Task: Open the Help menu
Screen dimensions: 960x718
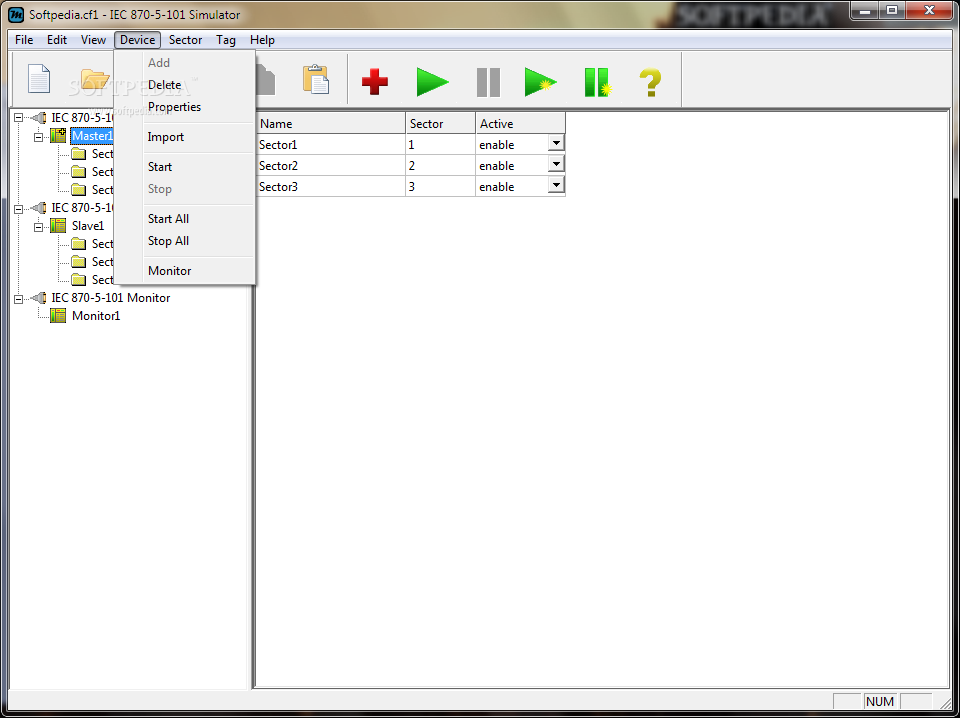Action: [262, 40]
